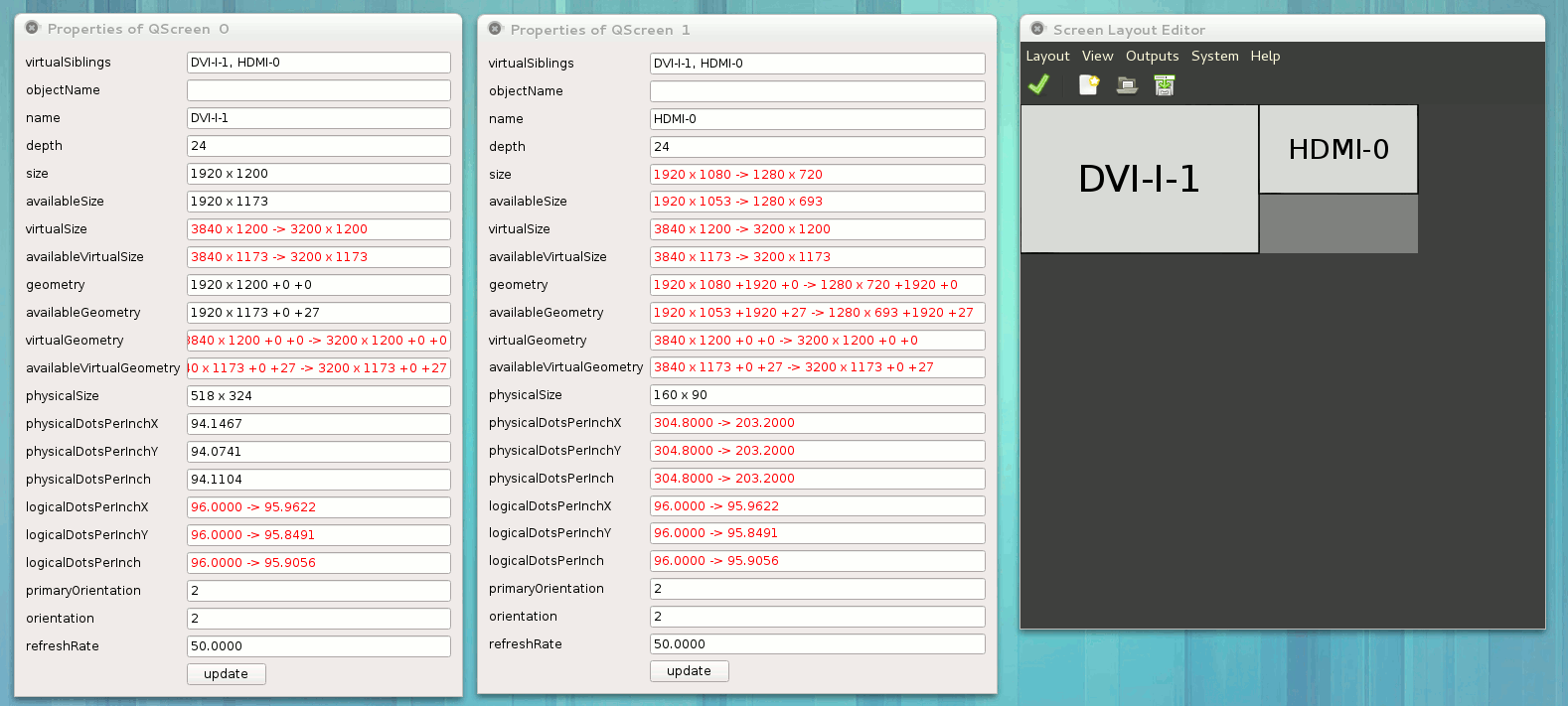Close the Properties of QScreen 0 window
Image resolution: width=1568 pixels, height=706 pixels.
point(32,29)
